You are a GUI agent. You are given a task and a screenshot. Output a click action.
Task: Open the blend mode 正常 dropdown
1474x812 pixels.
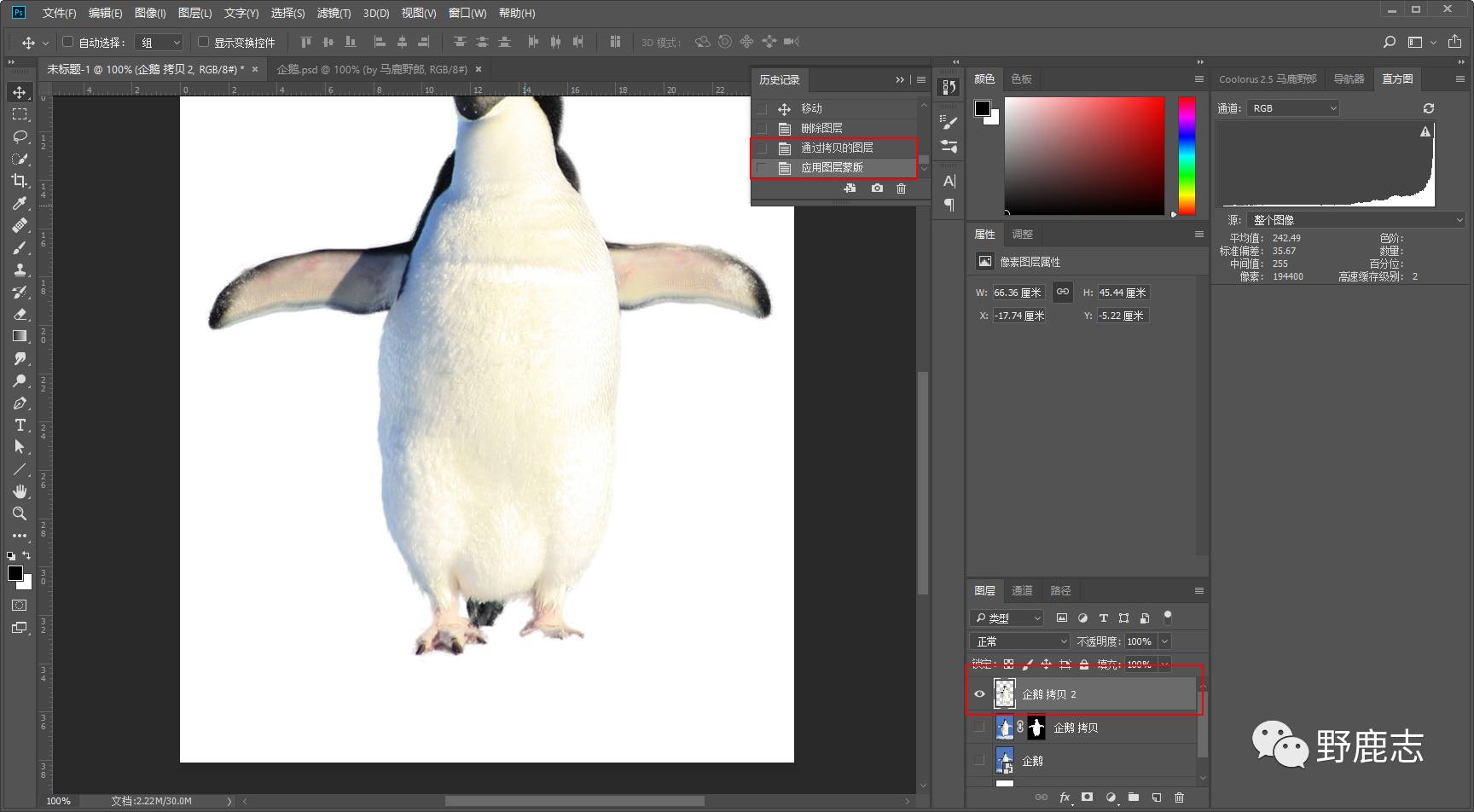pos(1020,641)
